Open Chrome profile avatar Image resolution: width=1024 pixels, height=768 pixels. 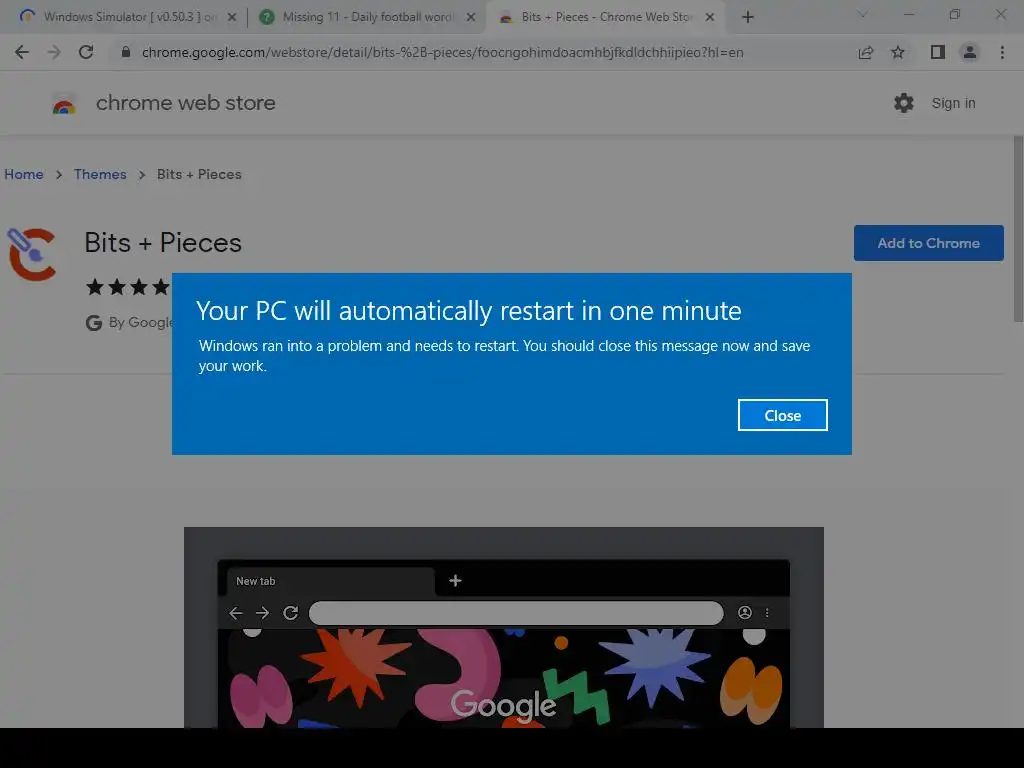point(970,52)
